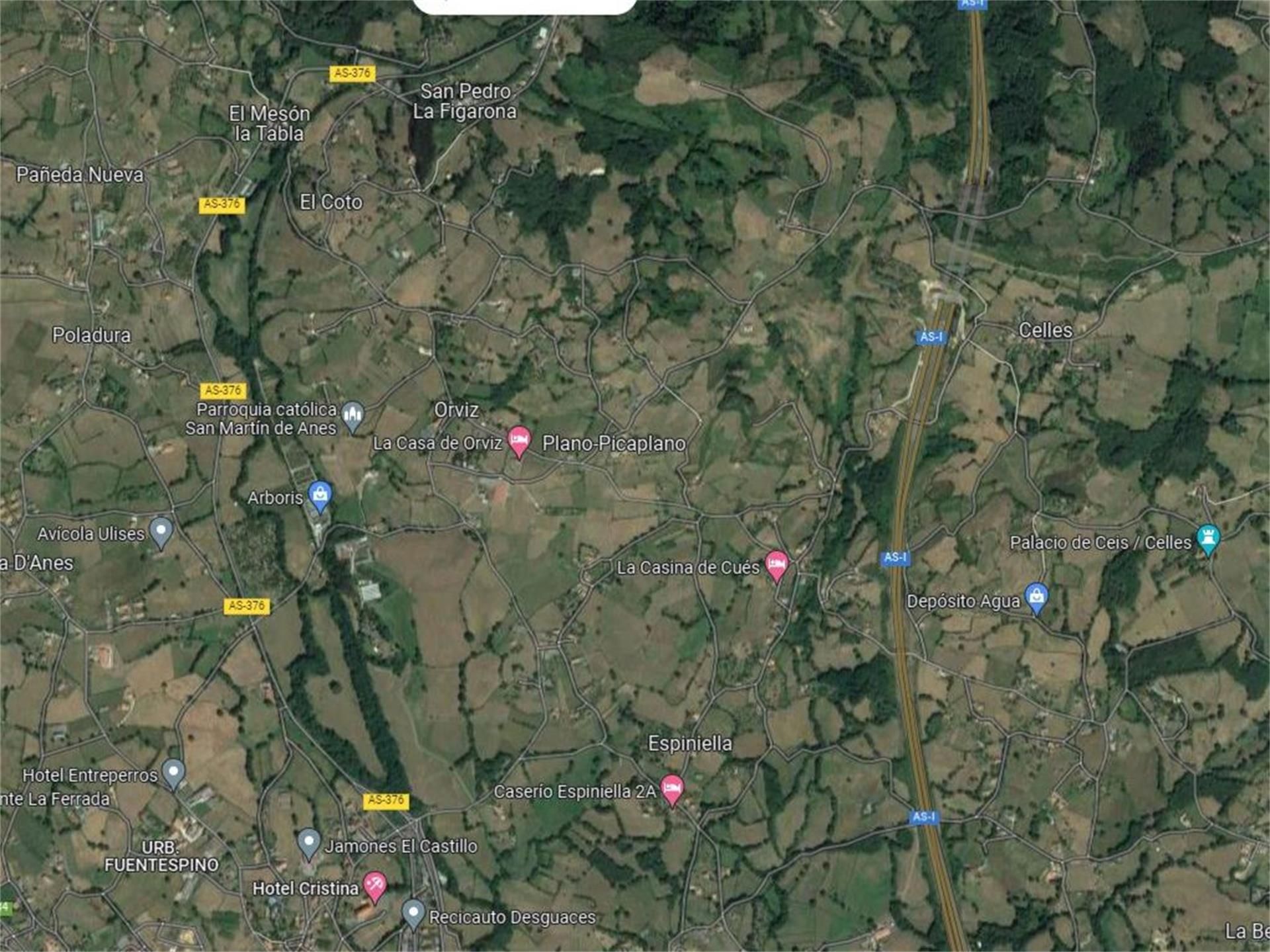Select the Hotel Cristina pink marker
1270x952 pixels.
[x=375, y=887]
